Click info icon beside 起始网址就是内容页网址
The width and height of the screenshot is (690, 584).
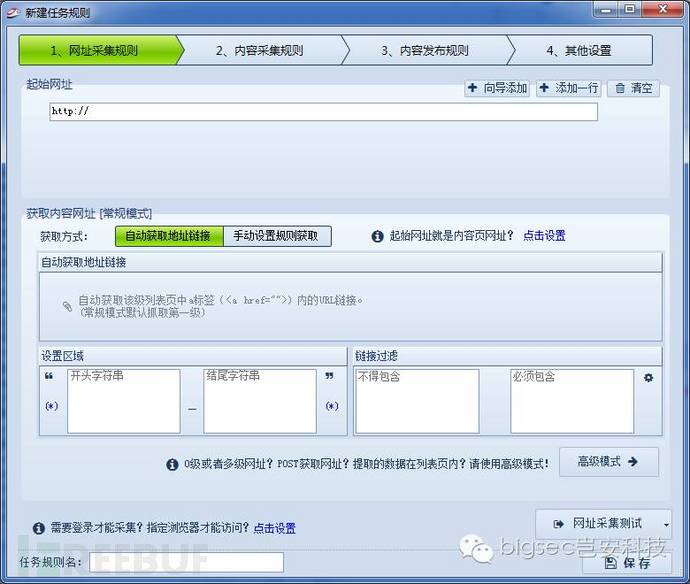point(377,236)
